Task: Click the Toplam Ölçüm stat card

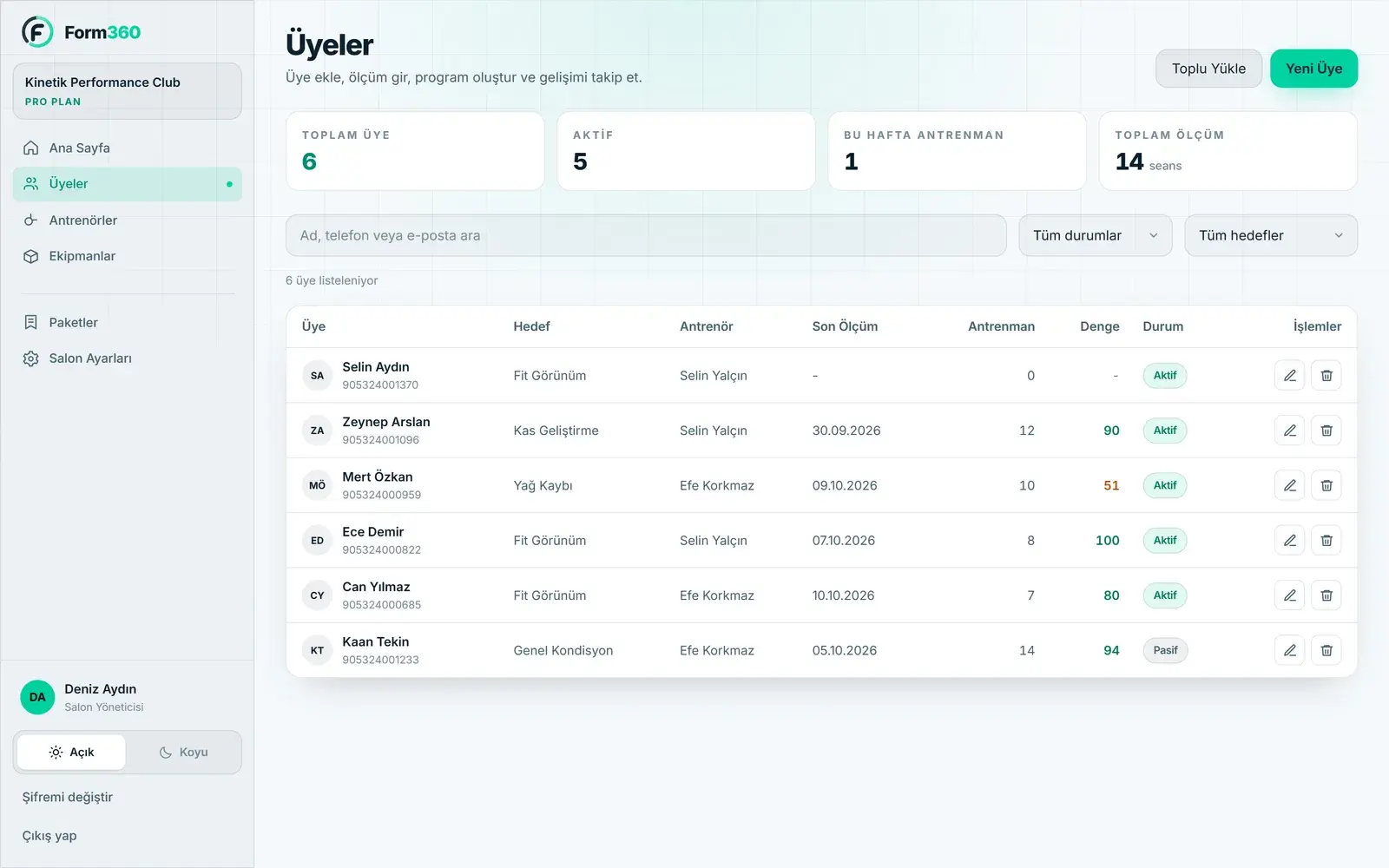Action: (x=1228, y=151)
